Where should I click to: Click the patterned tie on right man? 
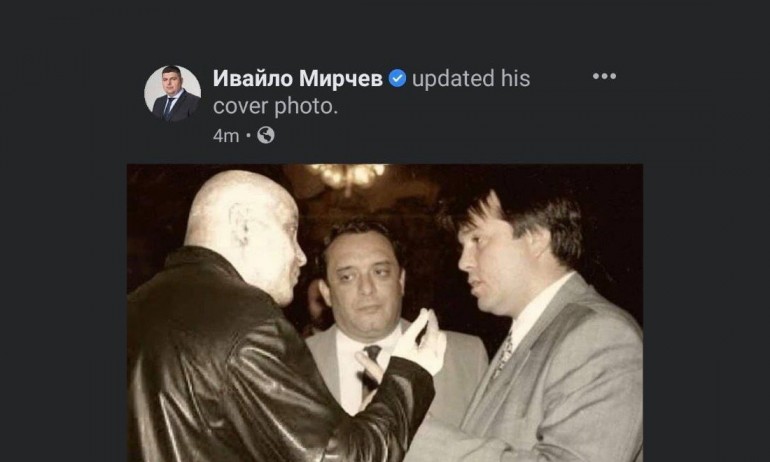point(504,354)
